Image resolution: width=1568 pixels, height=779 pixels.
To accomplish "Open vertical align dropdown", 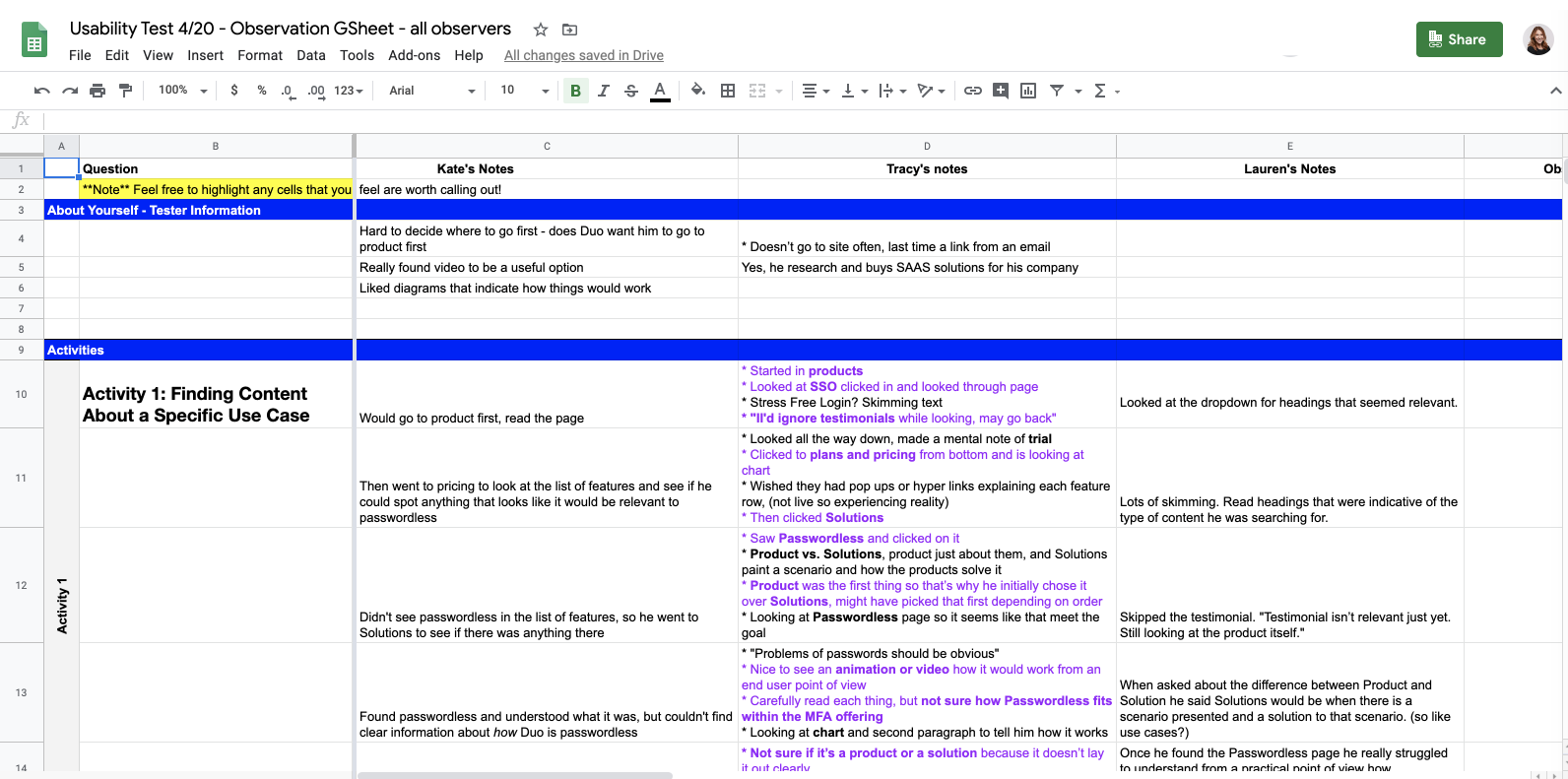I will 854,91.
